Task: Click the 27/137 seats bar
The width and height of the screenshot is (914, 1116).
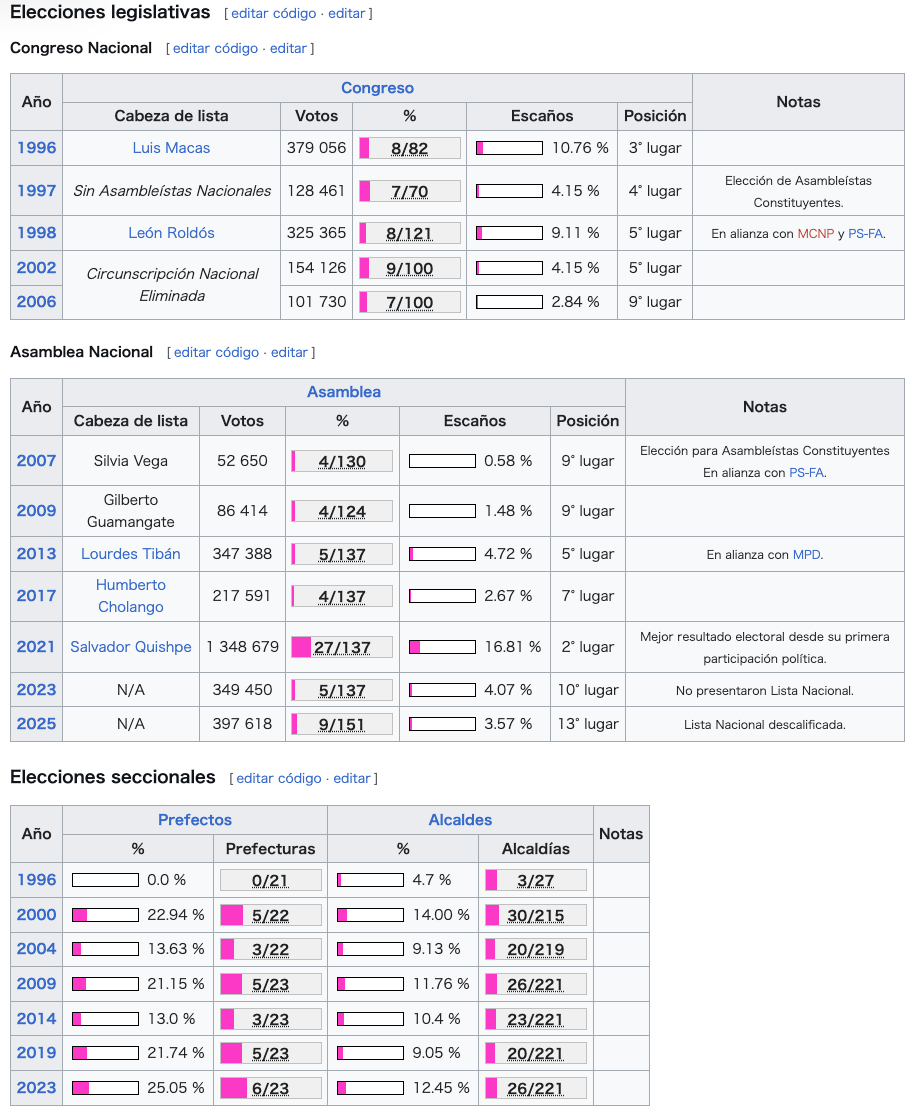Action: coord(342,648)
